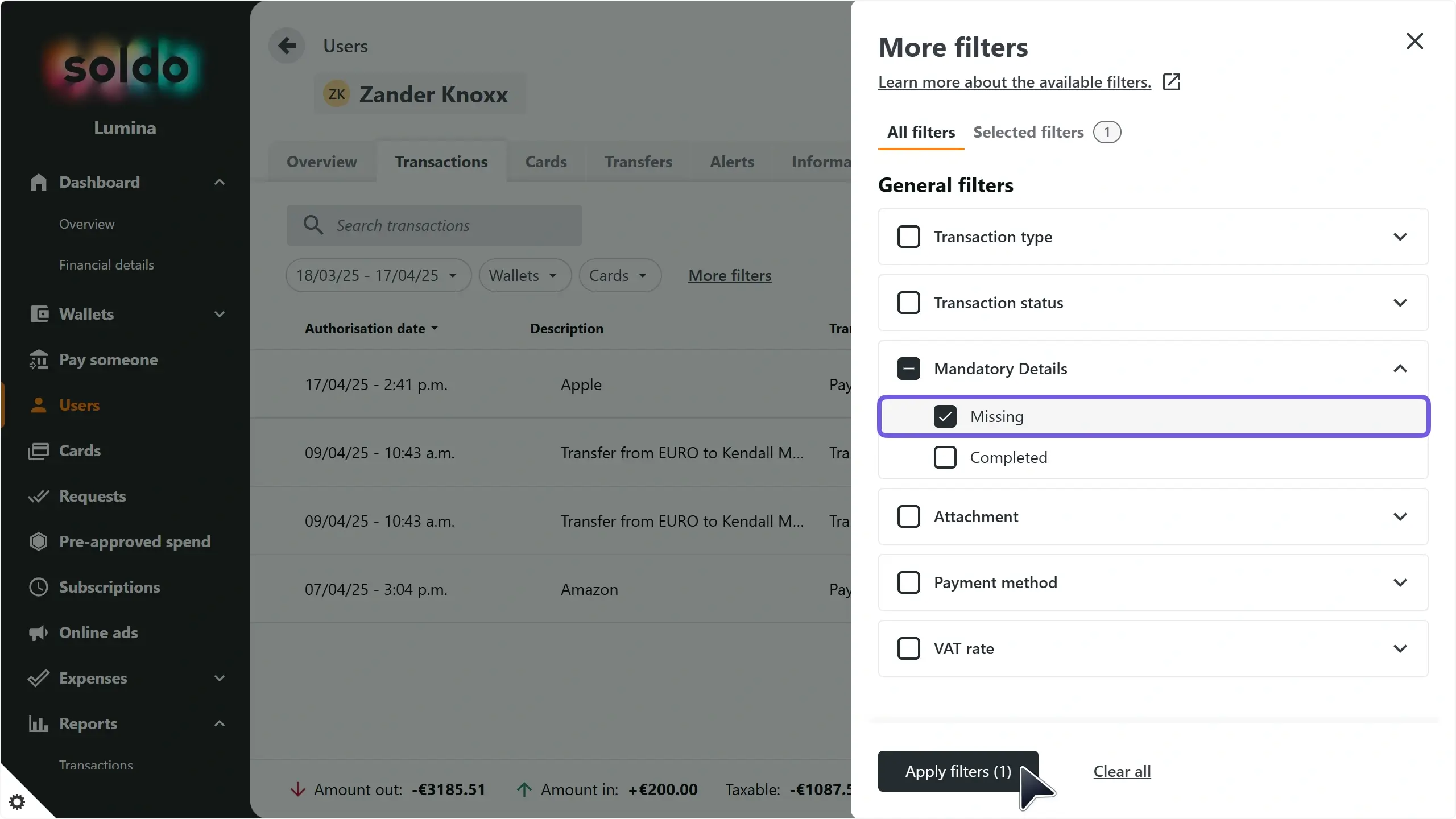Click the Description column header
Image resolution: width=1456 pixels, height=819 pixels.
point(566,328)
